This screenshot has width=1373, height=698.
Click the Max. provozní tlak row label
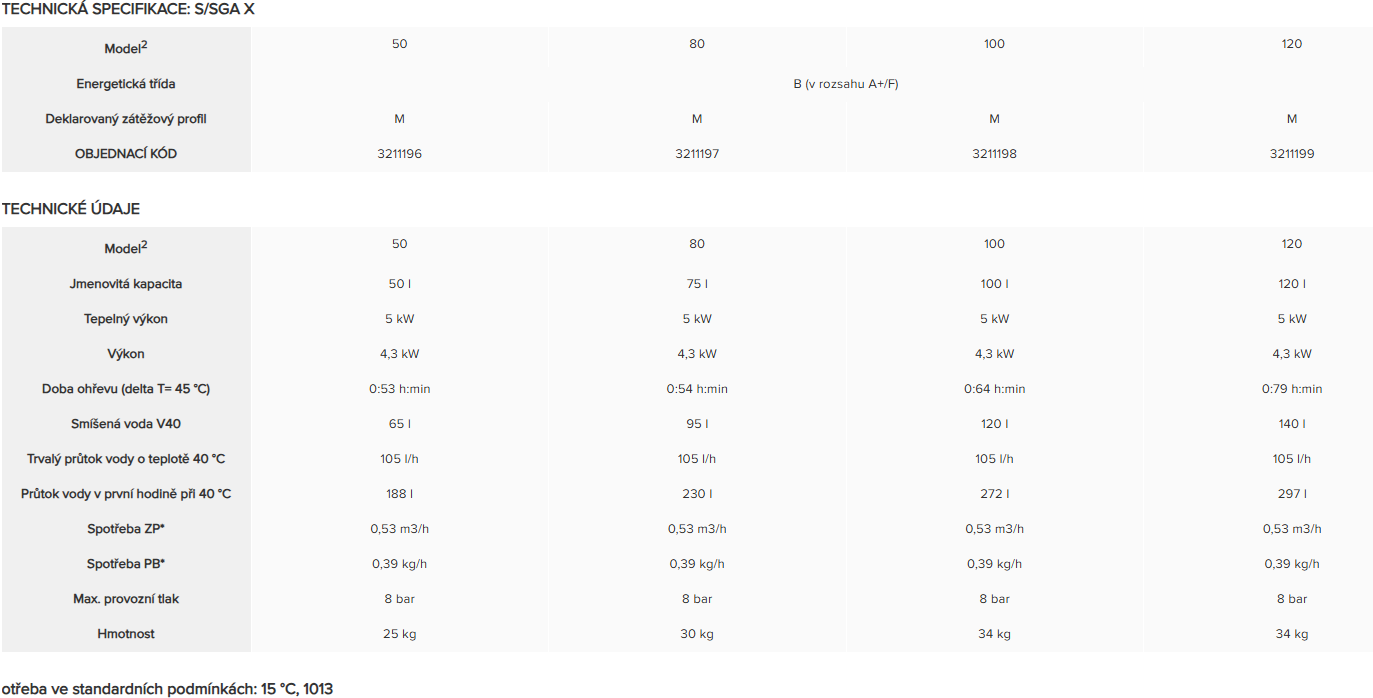click(x=126, y=599)
